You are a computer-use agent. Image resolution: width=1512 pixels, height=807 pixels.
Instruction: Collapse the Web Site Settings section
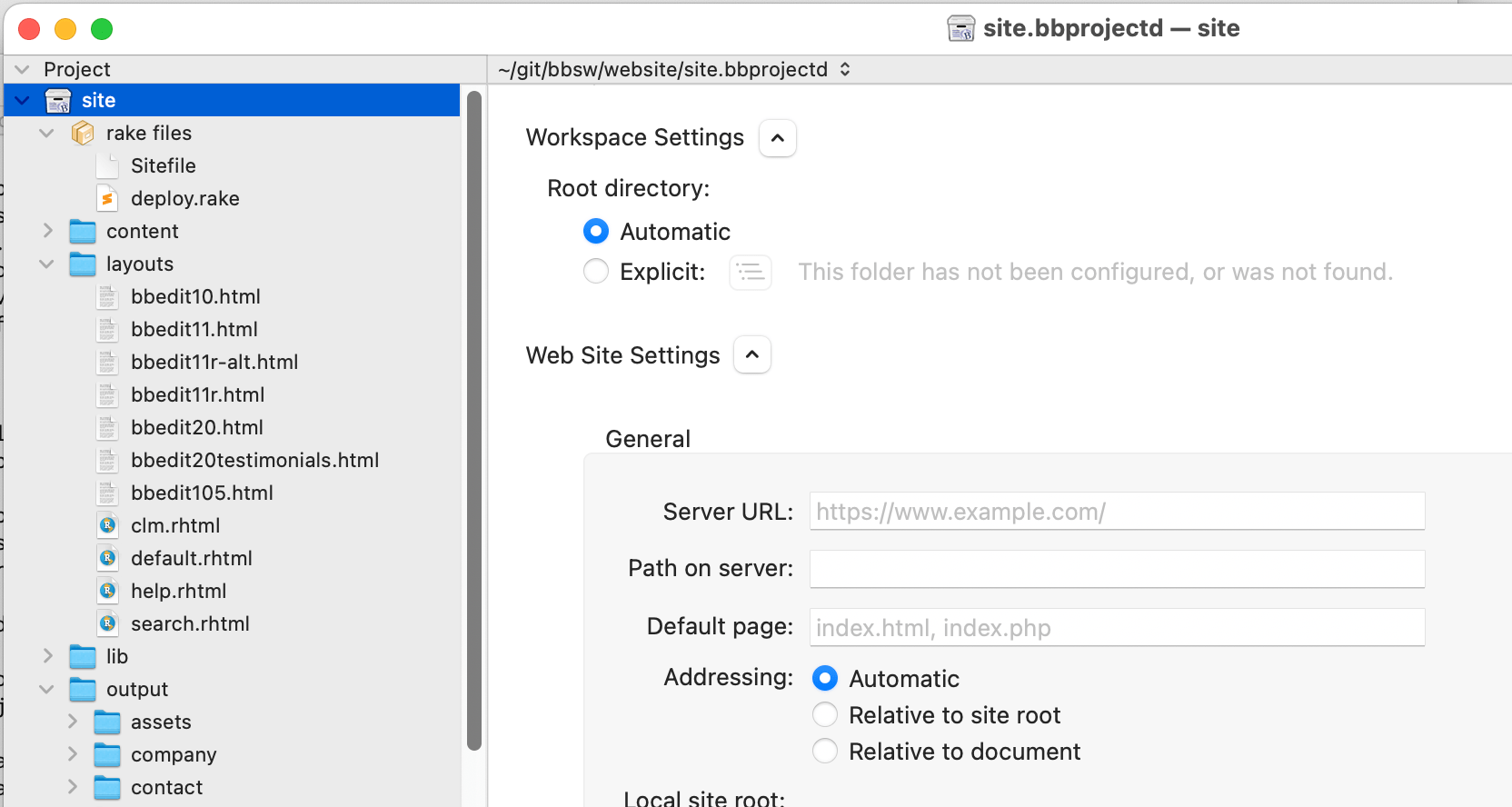click(752, 355)
